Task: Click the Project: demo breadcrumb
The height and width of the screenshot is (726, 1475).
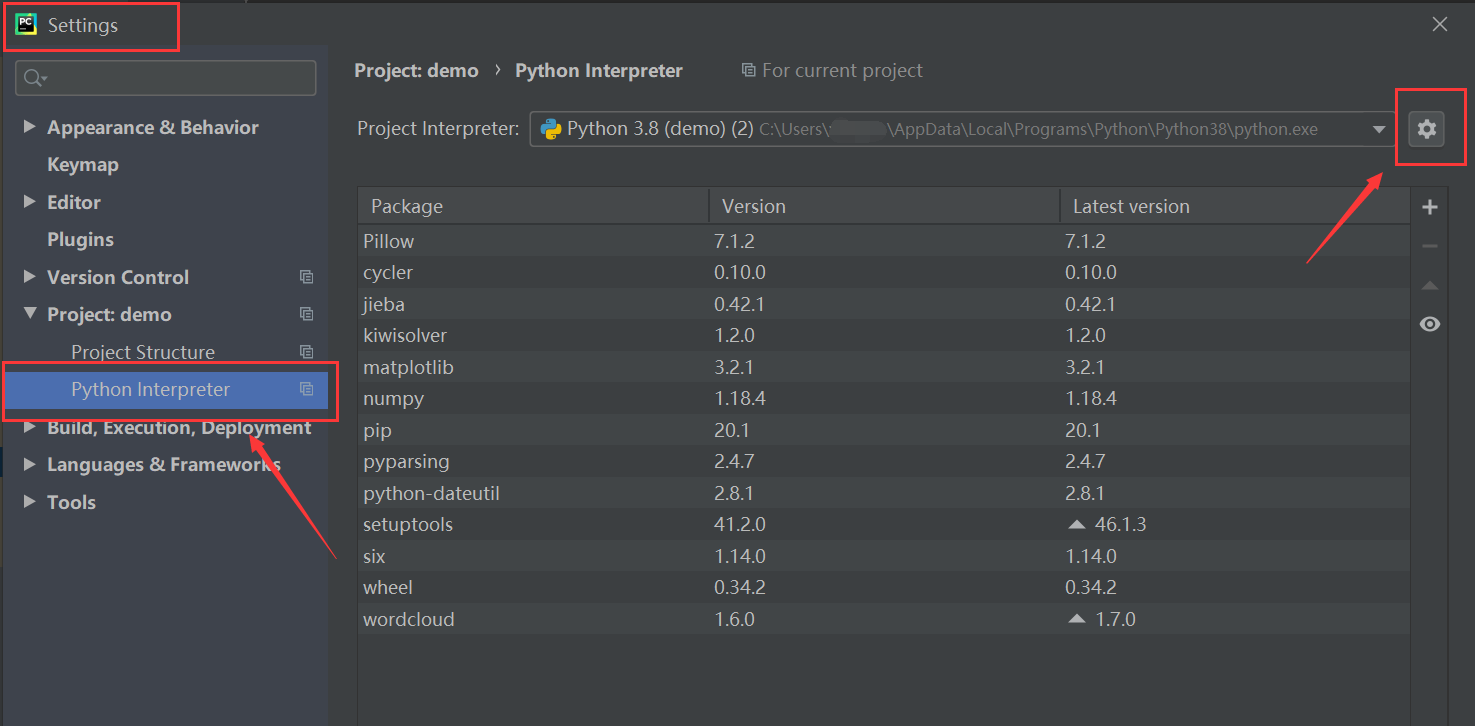Action: click(x=416, y=71)
